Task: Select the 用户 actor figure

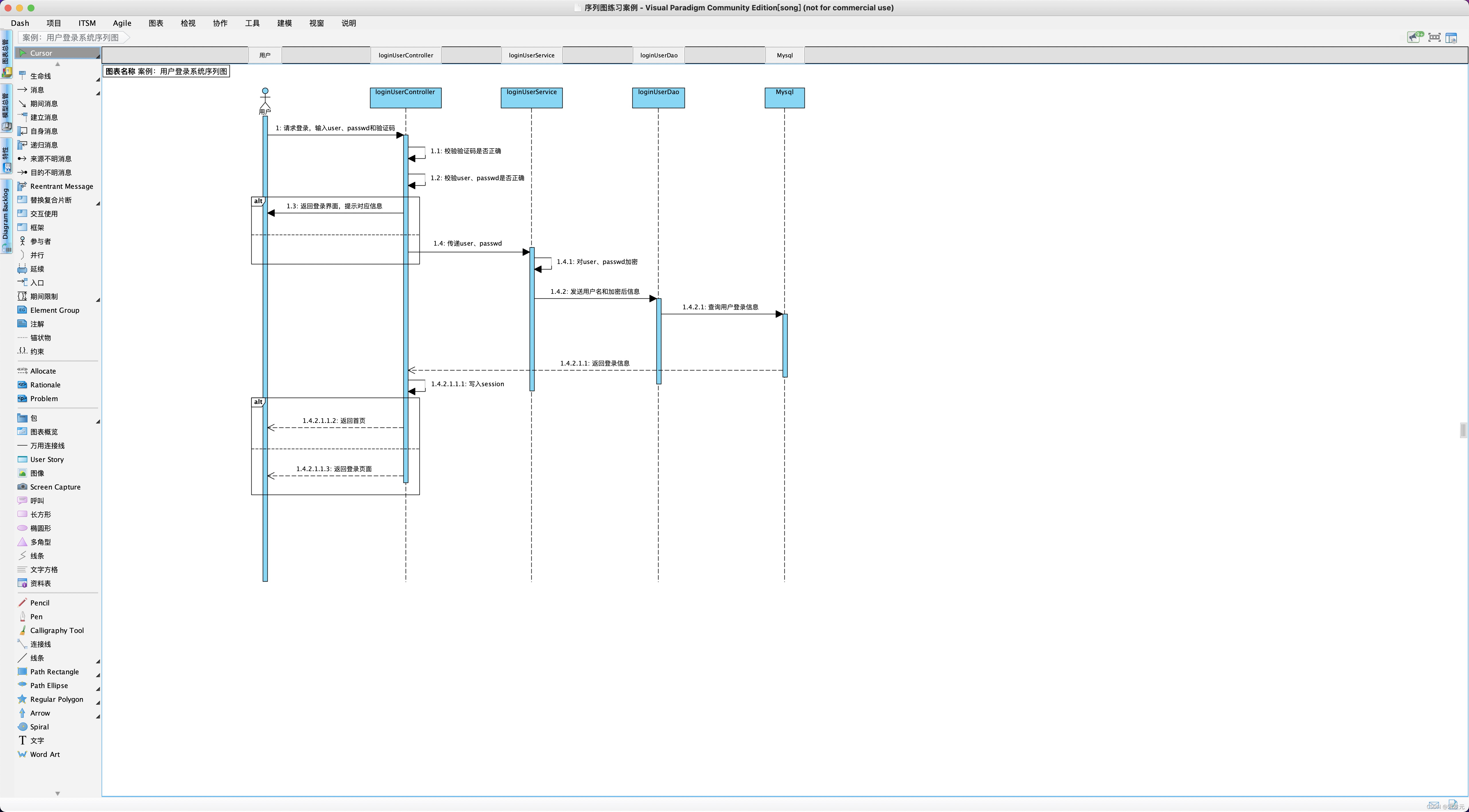Action: tap(265, 101)
